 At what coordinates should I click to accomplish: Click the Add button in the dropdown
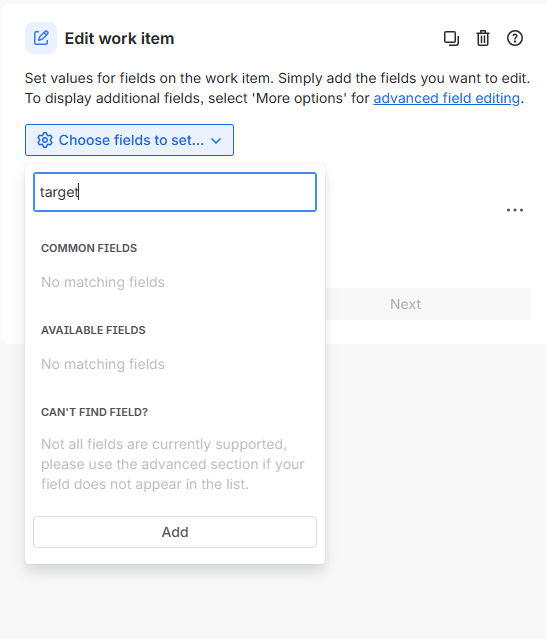click(x=175, y=532)
